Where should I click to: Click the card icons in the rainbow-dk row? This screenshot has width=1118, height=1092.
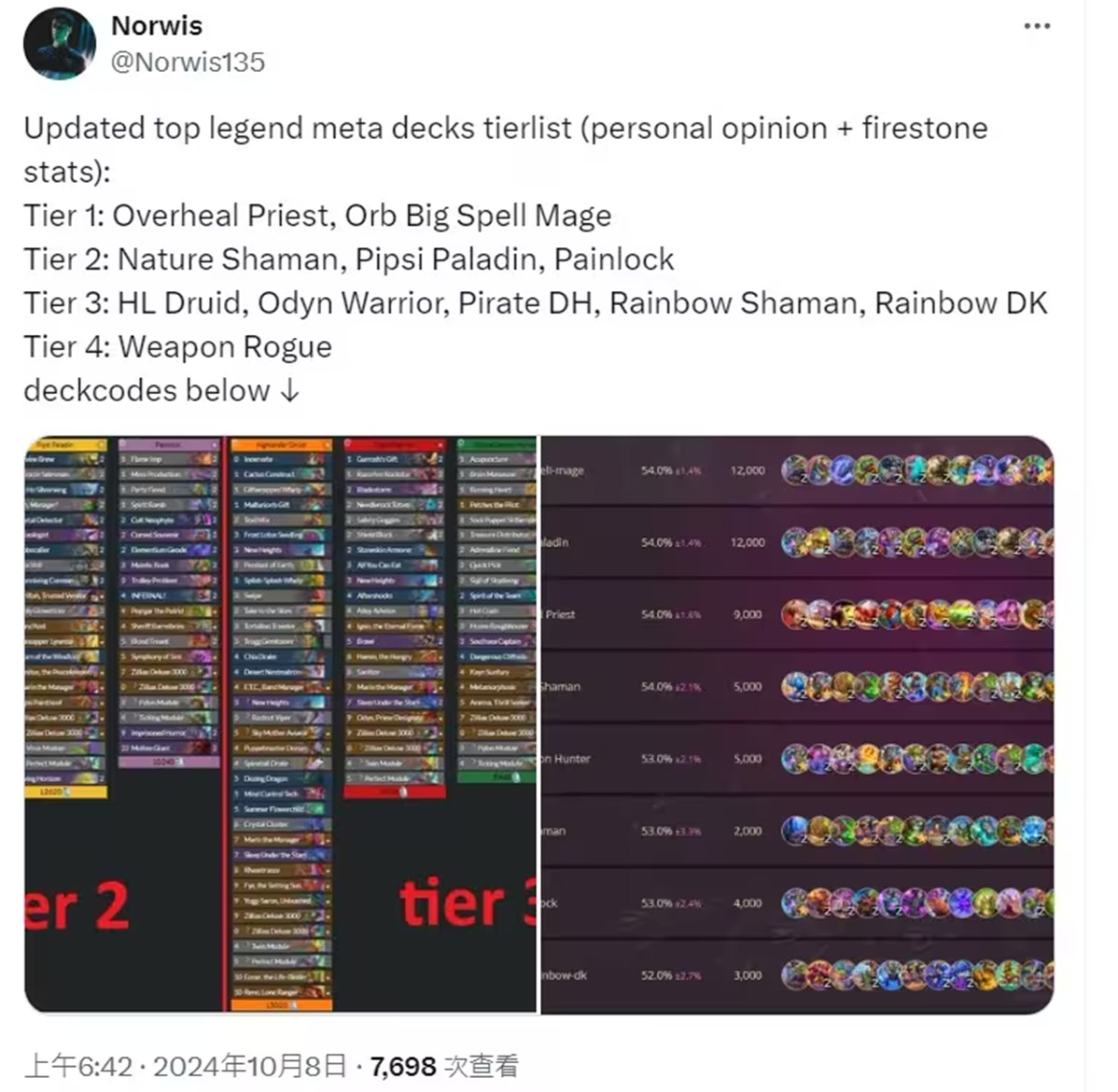click(917, 975)
